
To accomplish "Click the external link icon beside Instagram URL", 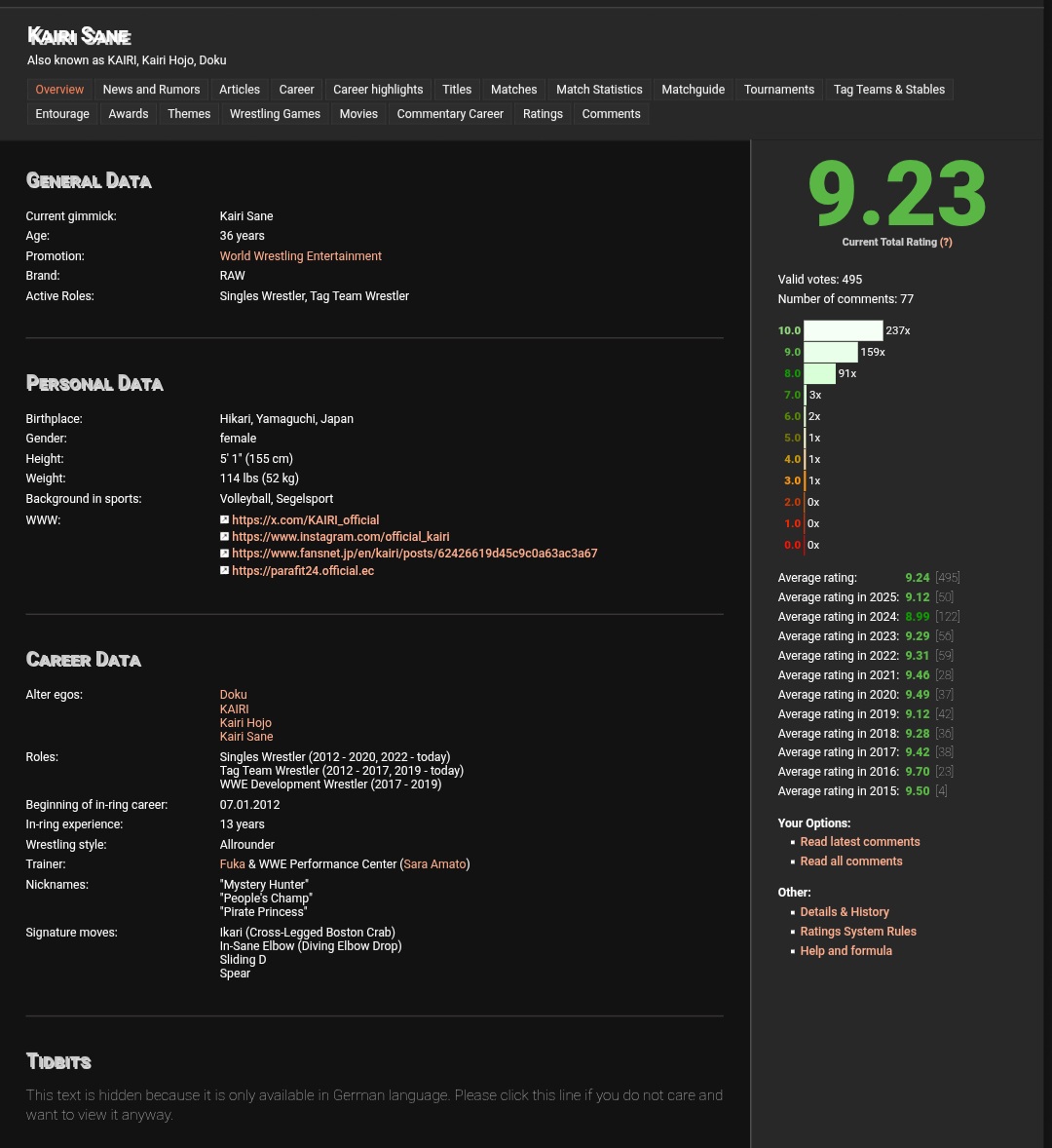I will (x=224, y=537).
